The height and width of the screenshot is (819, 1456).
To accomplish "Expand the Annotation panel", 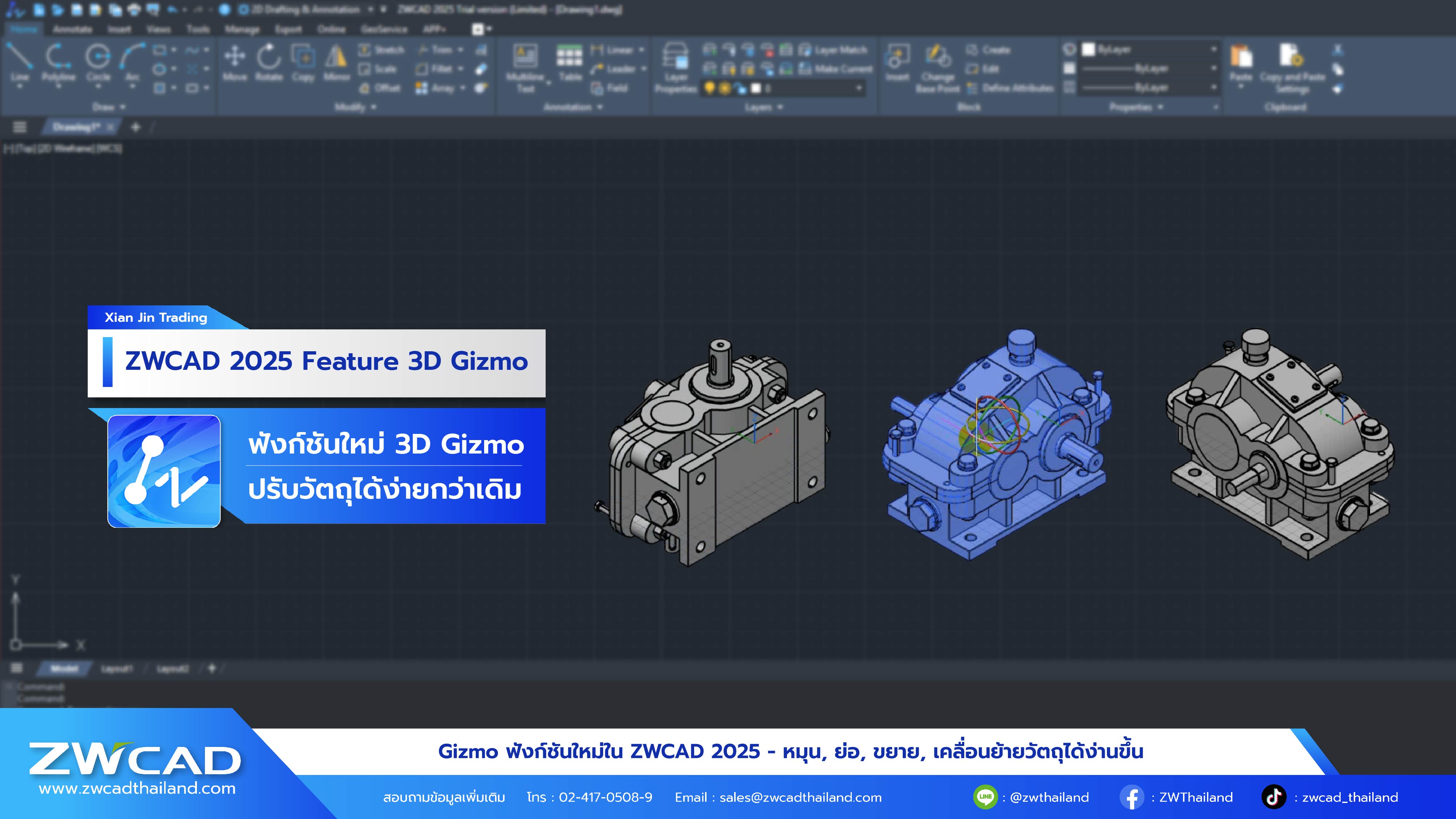I will click(x=573, y=107).
